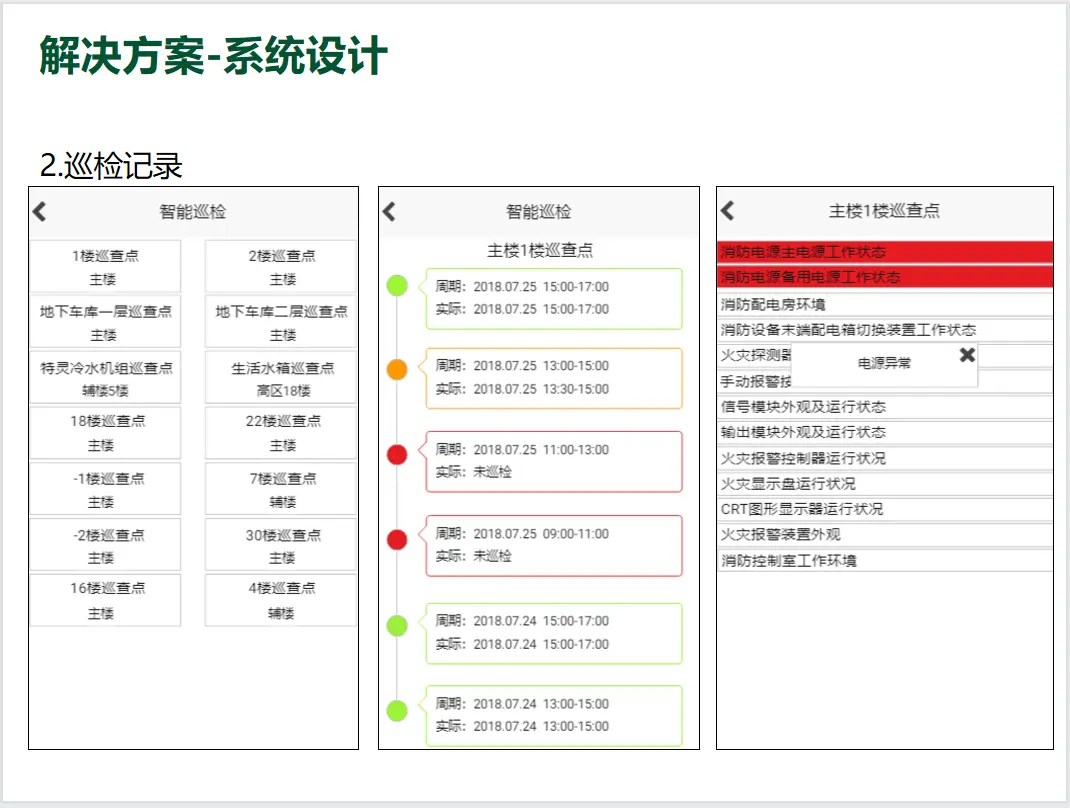Open the 火灾报警控制器运行状况 row

(885, 458)
